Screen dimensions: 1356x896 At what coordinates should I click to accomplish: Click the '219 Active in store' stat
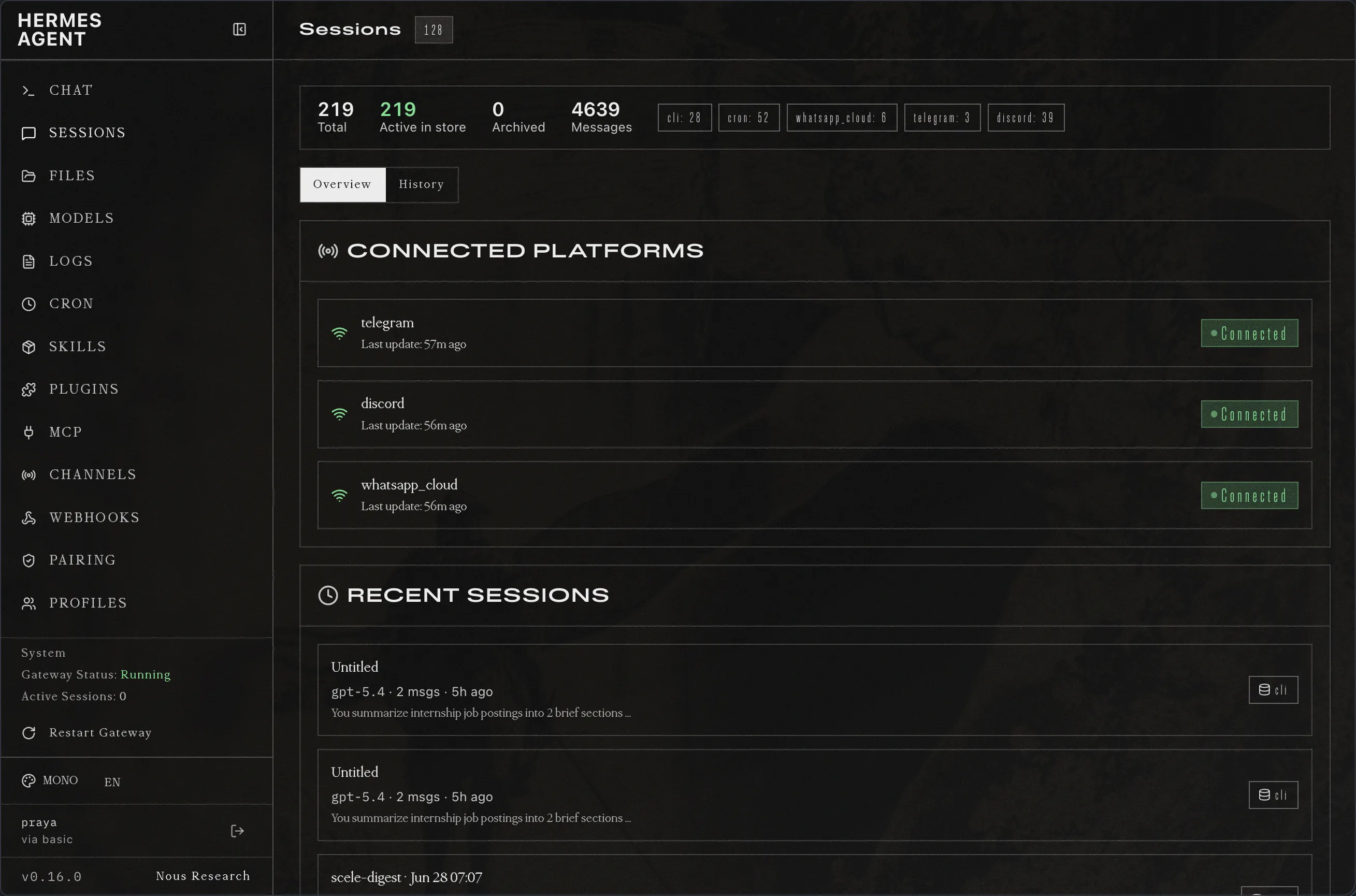click(x=422, y=117)
